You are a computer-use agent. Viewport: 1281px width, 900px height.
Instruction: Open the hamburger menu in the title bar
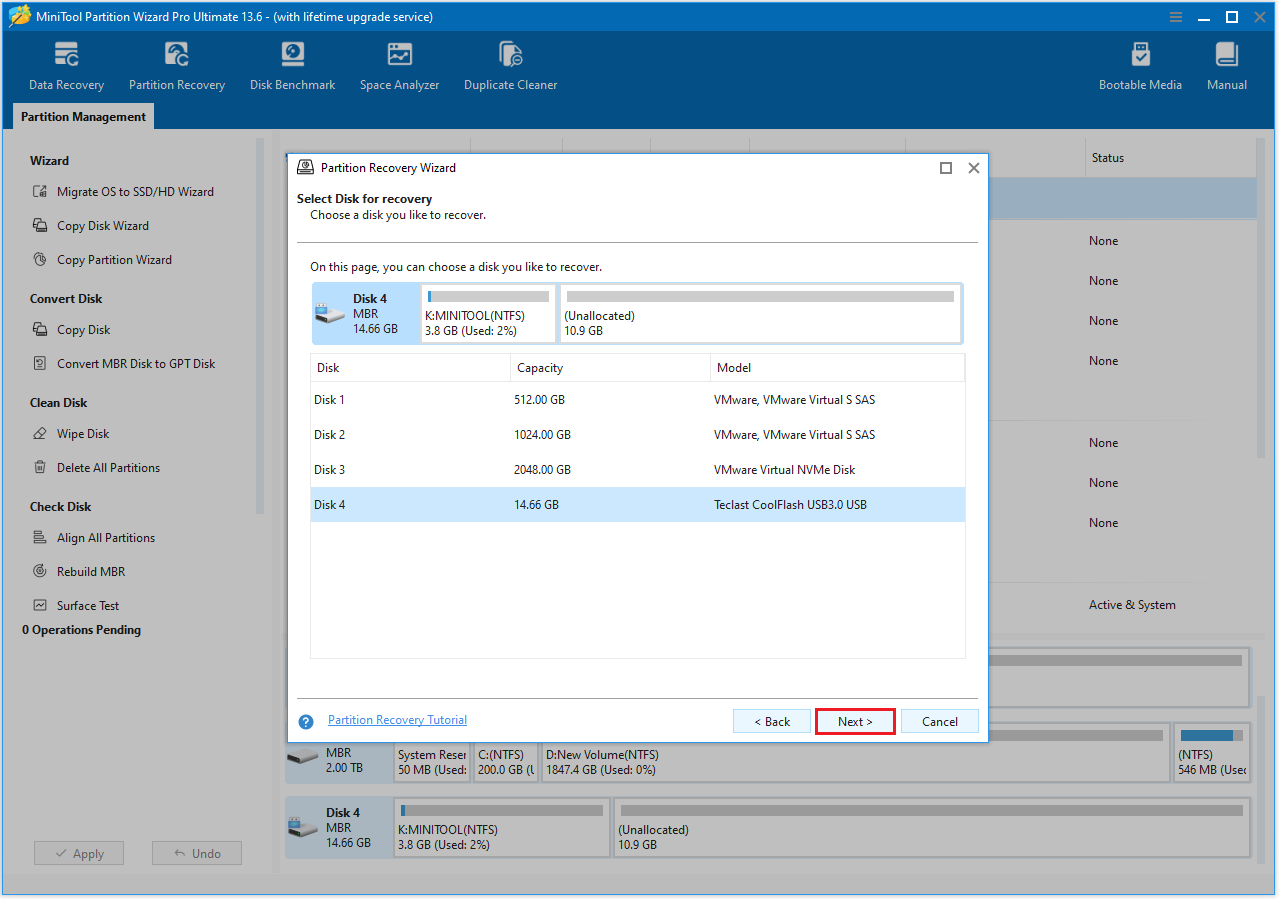(1175, 16)
